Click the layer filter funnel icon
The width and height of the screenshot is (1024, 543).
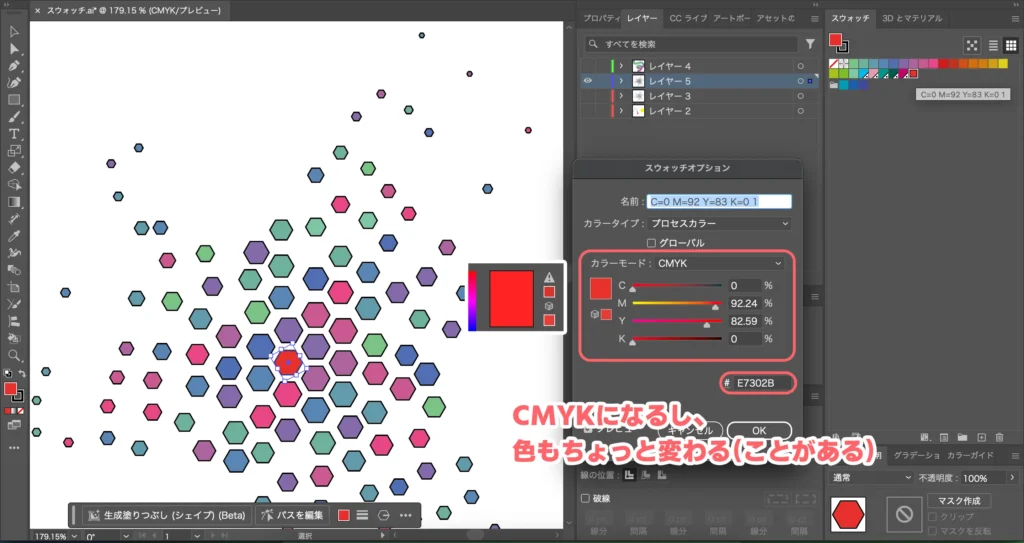coord(809,44)
